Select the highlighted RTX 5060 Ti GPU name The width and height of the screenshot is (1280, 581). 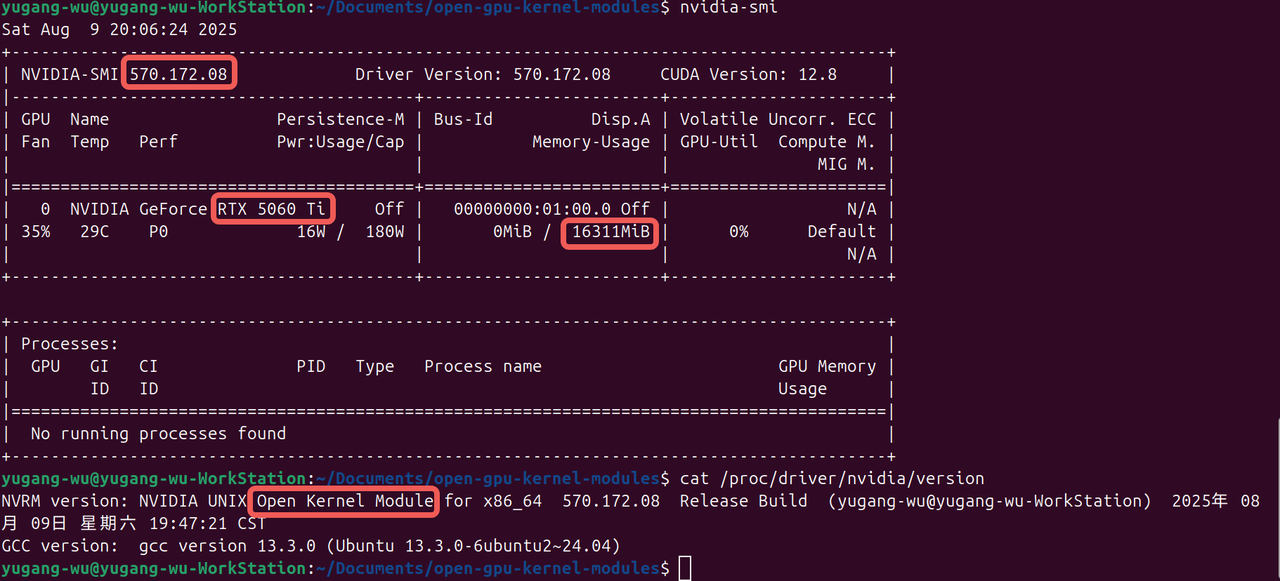pos(272,208)
